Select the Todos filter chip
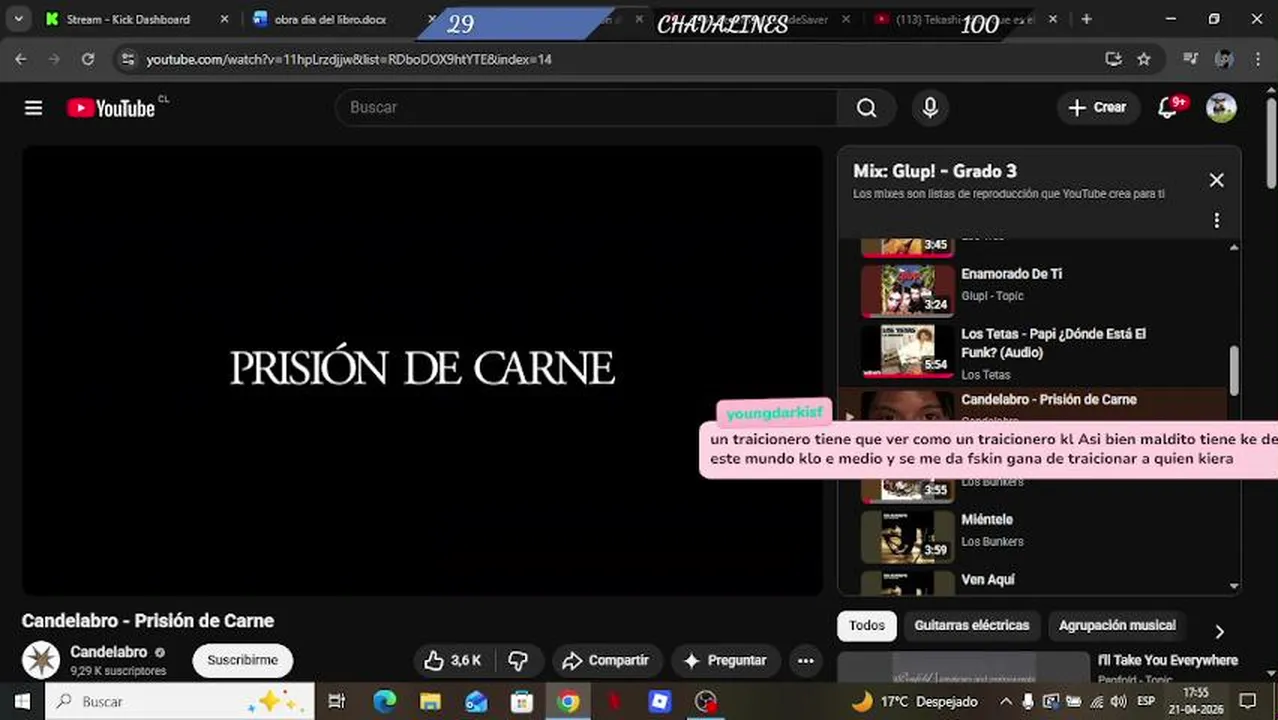1278x720 pixels. click(x=867, y=625)
